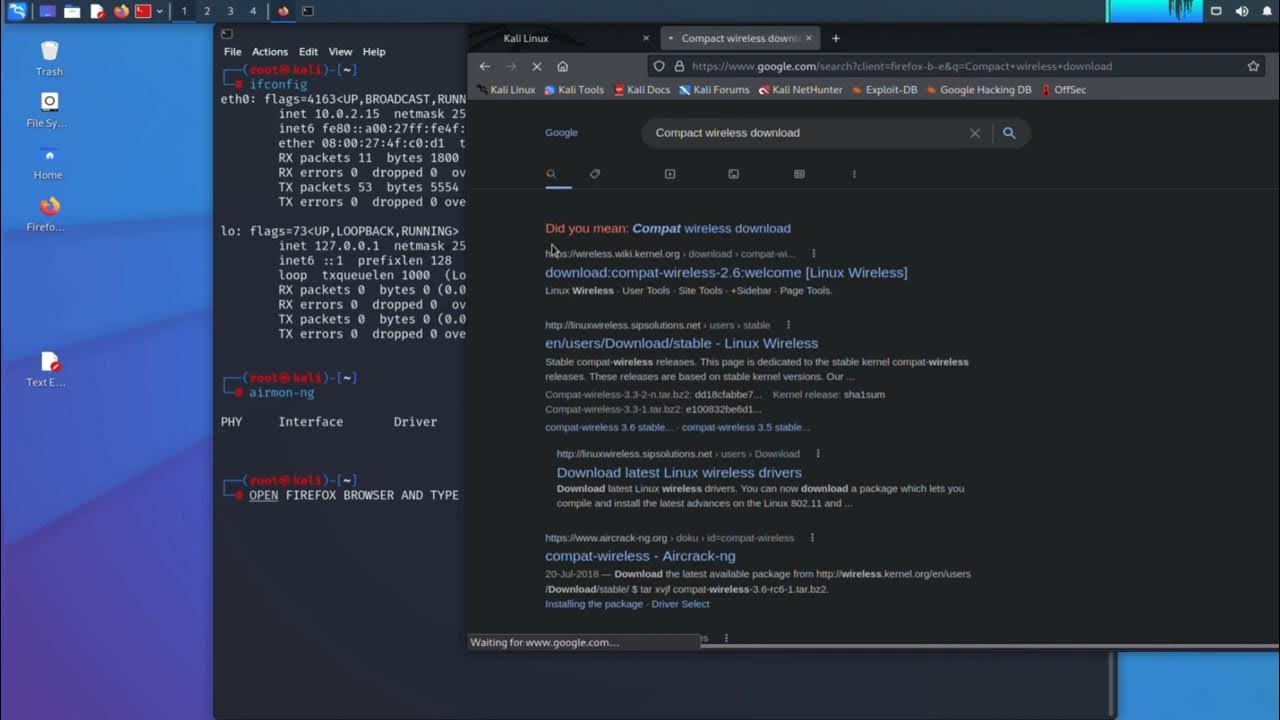Viewport: 1280px width, 720px height.
Task: Open the Google Hacking DB bookmark
Action: 979,90
